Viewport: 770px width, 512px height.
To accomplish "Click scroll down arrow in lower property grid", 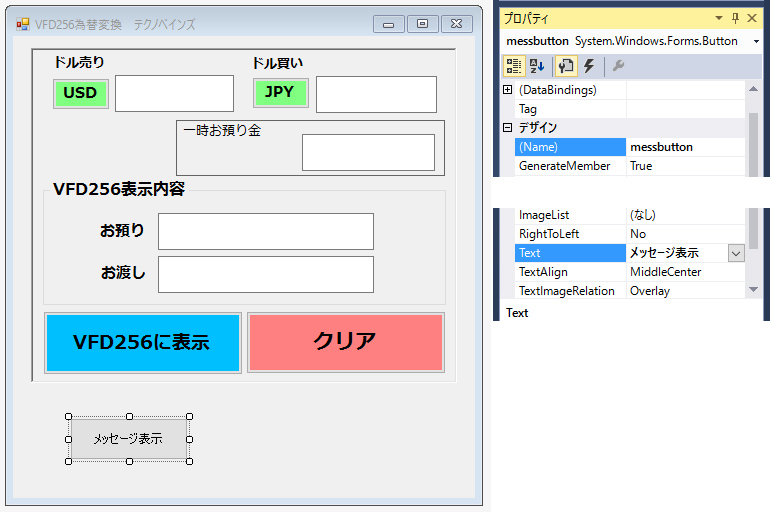I will tap(753, 290).
